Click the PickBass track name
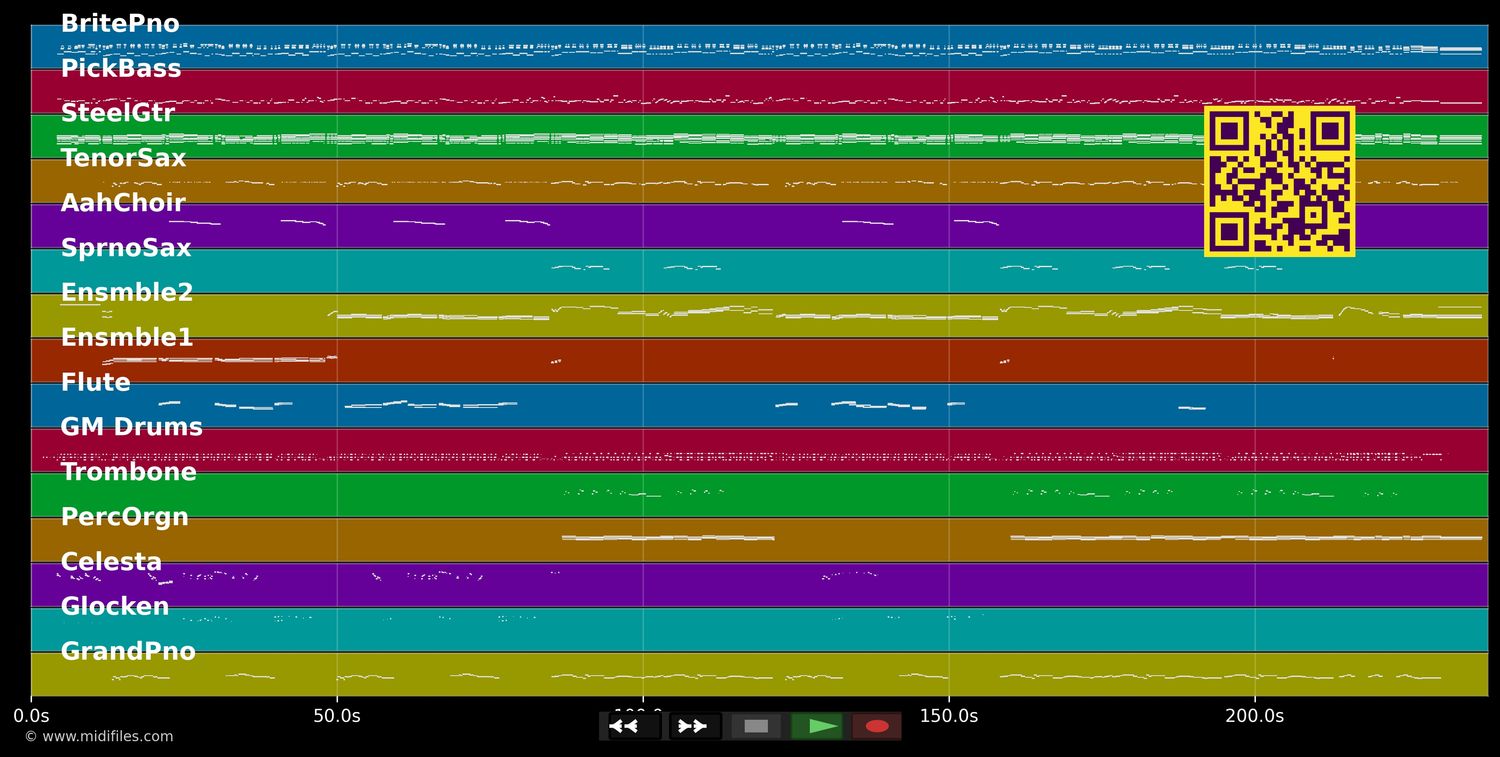The height and width of the screenshot is (757, 1500). click(120, 68)
